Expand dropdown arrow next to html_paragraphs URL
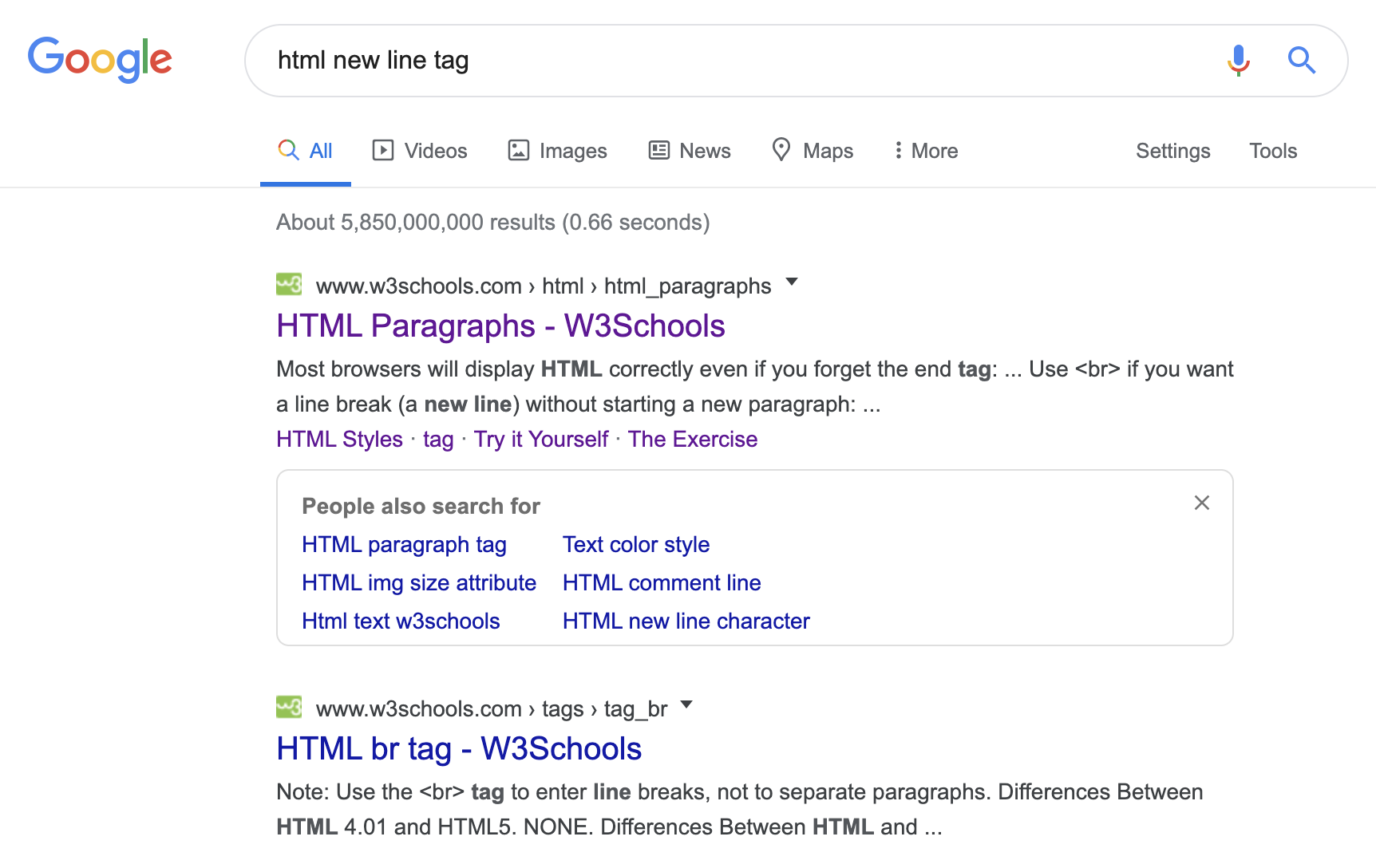Screen dimensions: 1376x868 click(792, 282)
